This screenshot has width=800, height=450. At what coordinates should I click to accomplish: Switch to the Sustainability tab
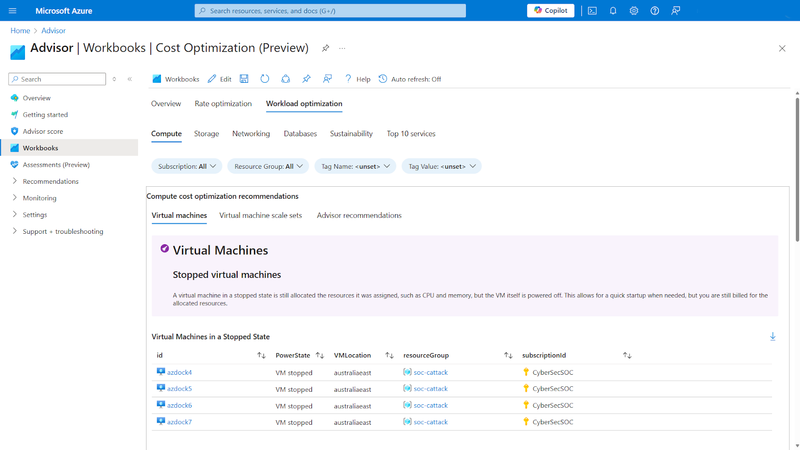point(351,134)
